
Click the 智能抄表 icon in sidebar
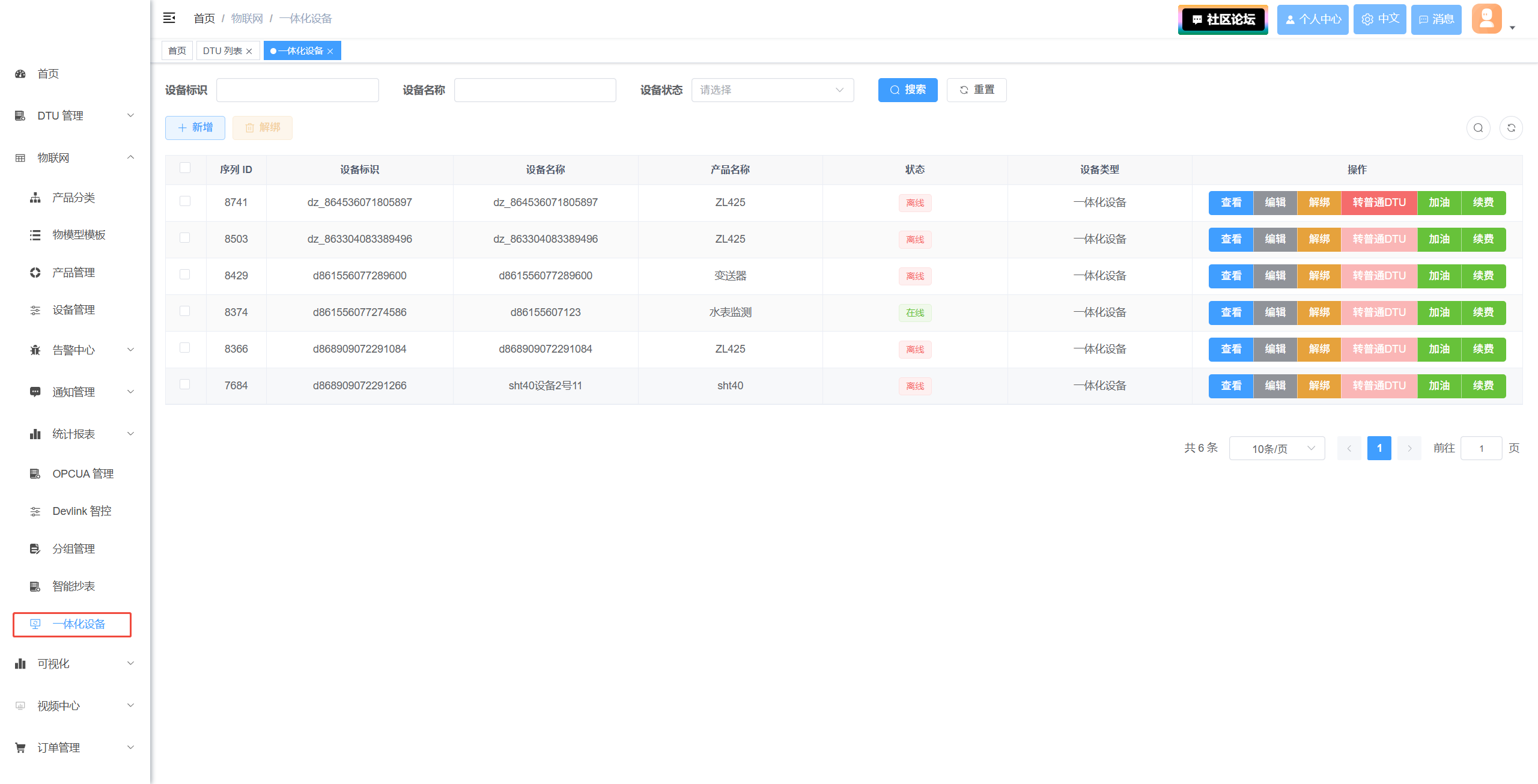(x=35, y=586)
